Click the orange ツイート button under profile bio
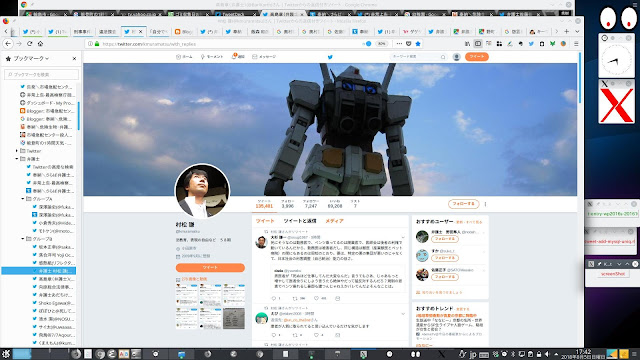 pos(210,267)
